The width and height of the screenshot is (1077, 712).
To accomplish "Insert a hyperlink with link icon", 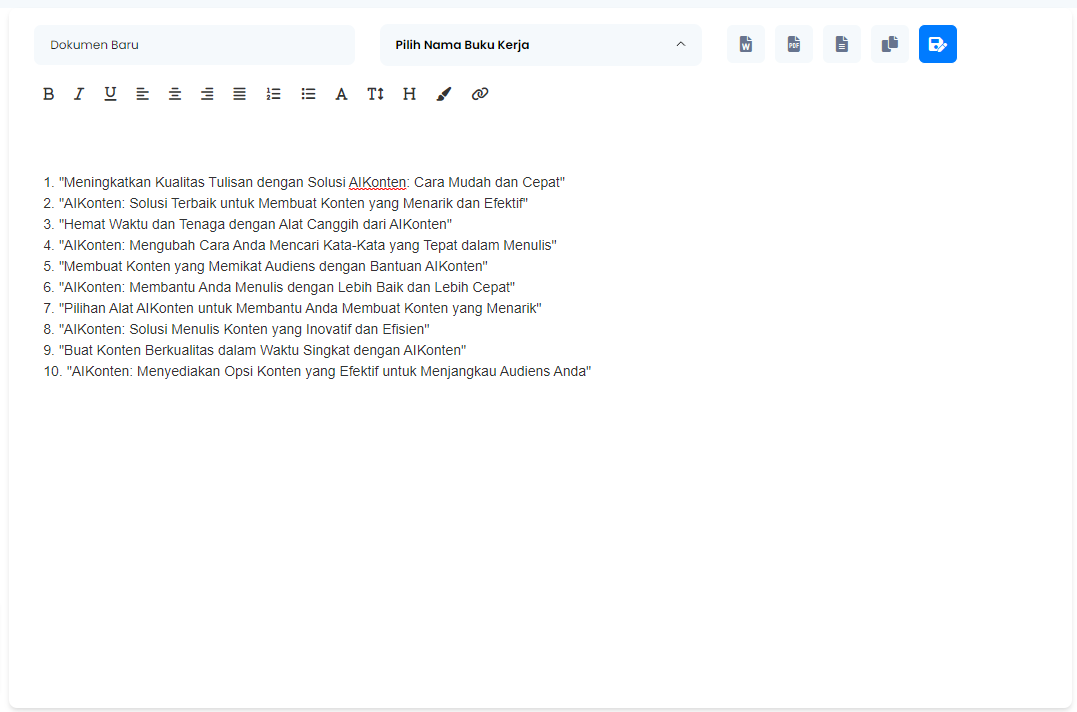I will pyautogui.click(x=479, y=94).
